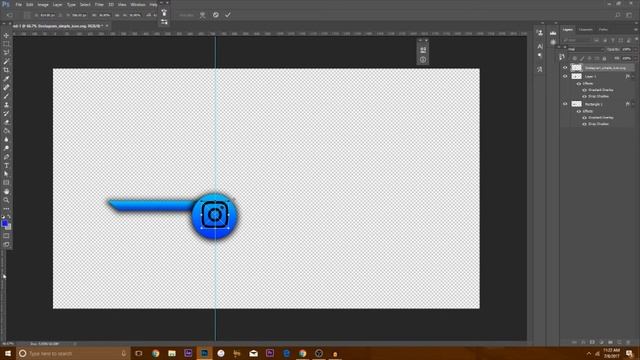Open the workspace switcher dropdown

coord(629,15)
